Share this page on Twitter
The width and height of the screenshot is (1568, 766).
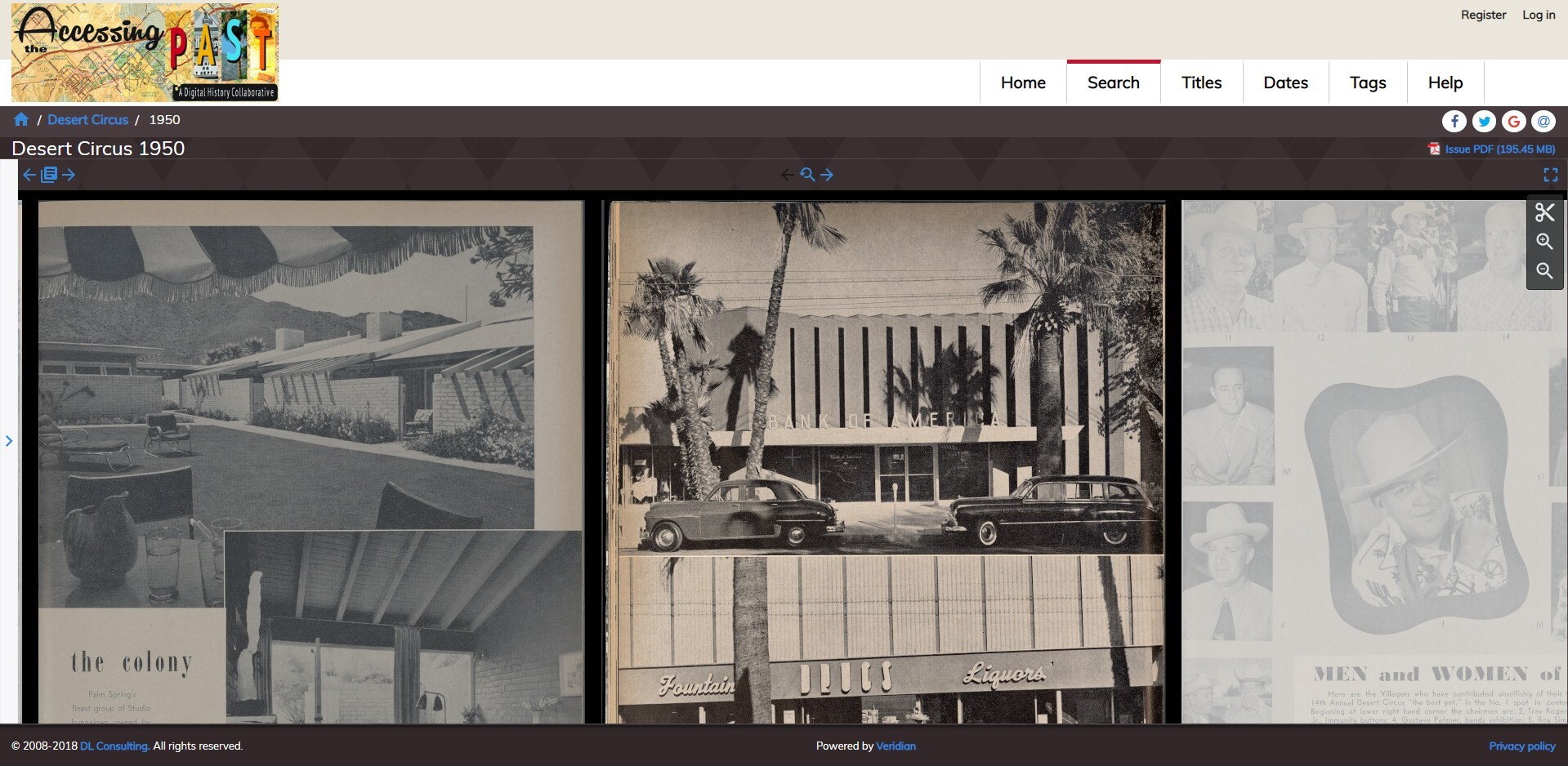pos(1485,121)
